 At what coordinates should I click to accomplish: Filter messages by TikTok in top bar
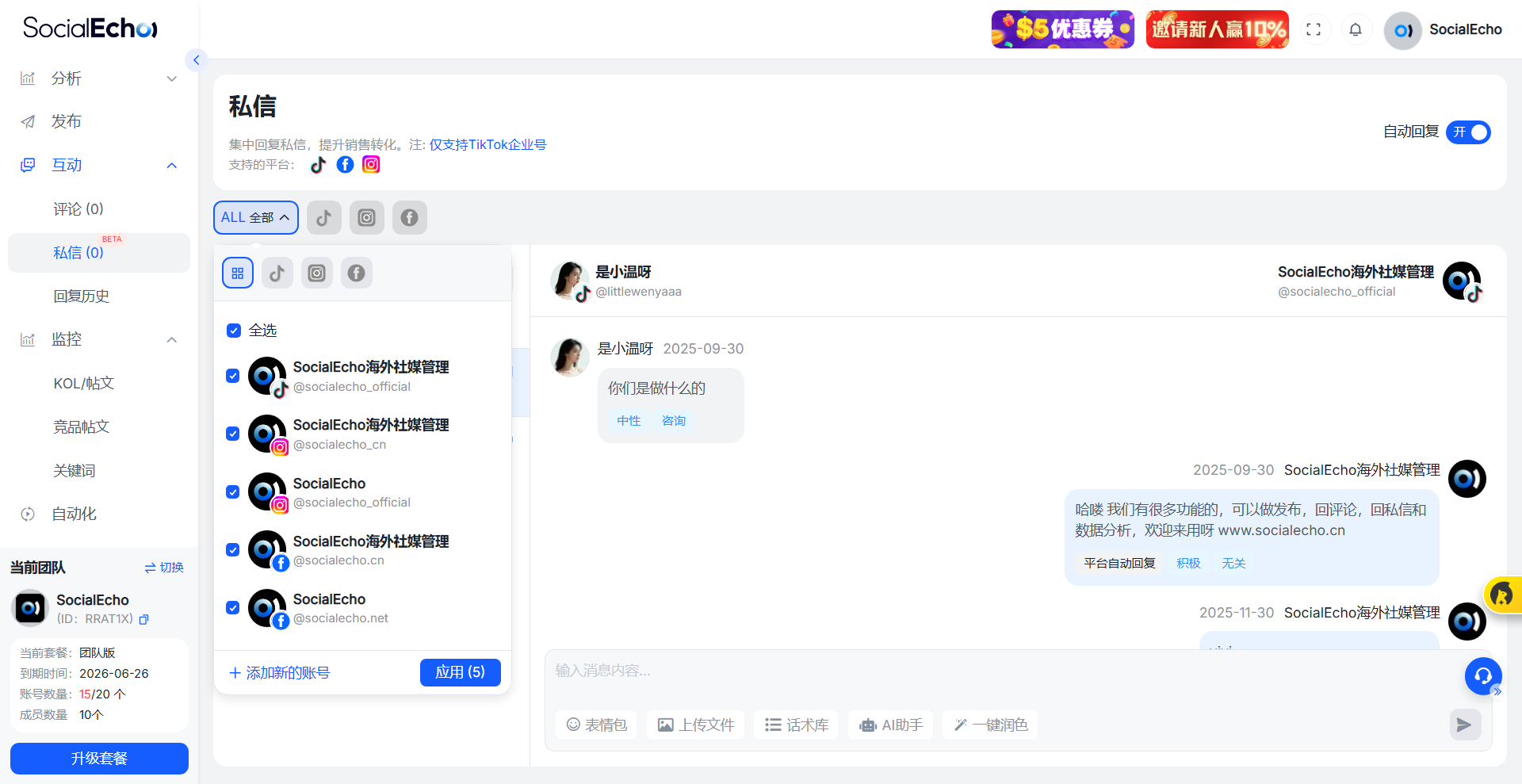point(324,218)
